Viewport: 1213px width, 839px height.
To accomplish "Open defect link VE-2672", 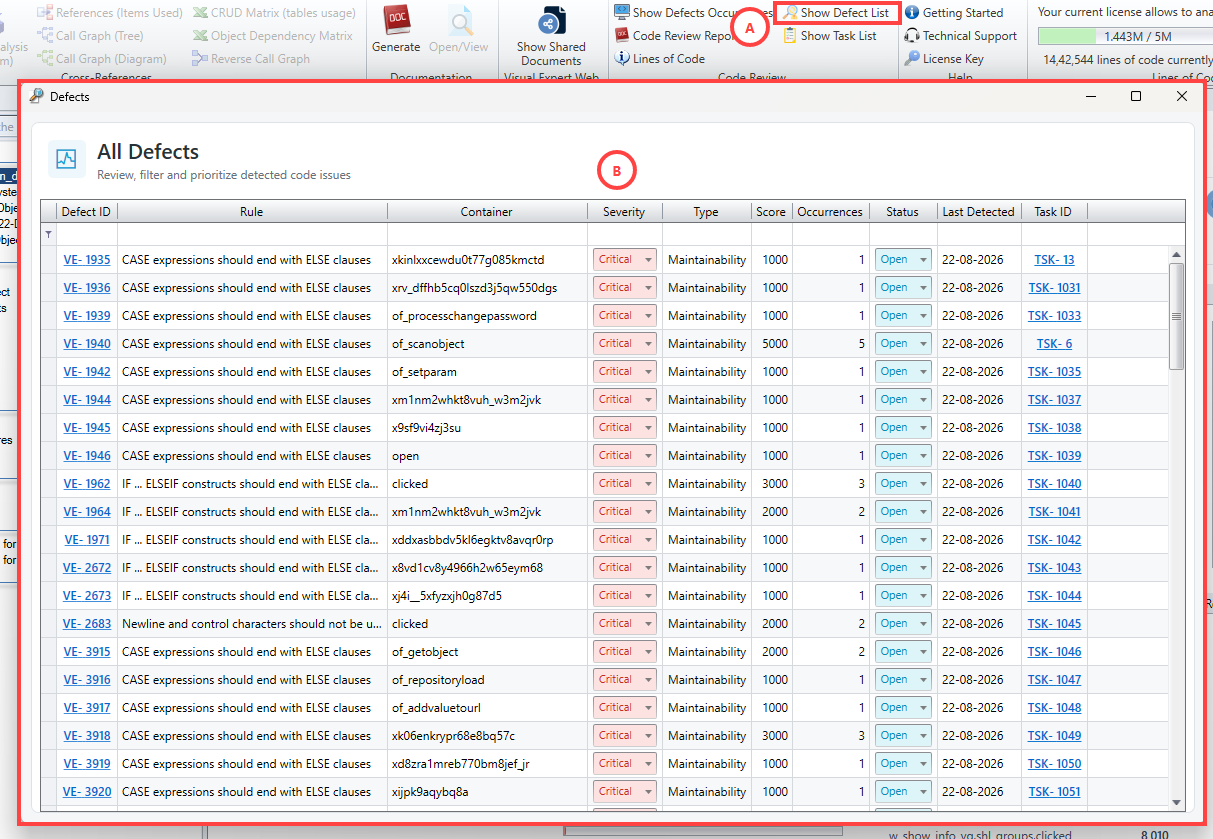I will click(x=87, y=568).
